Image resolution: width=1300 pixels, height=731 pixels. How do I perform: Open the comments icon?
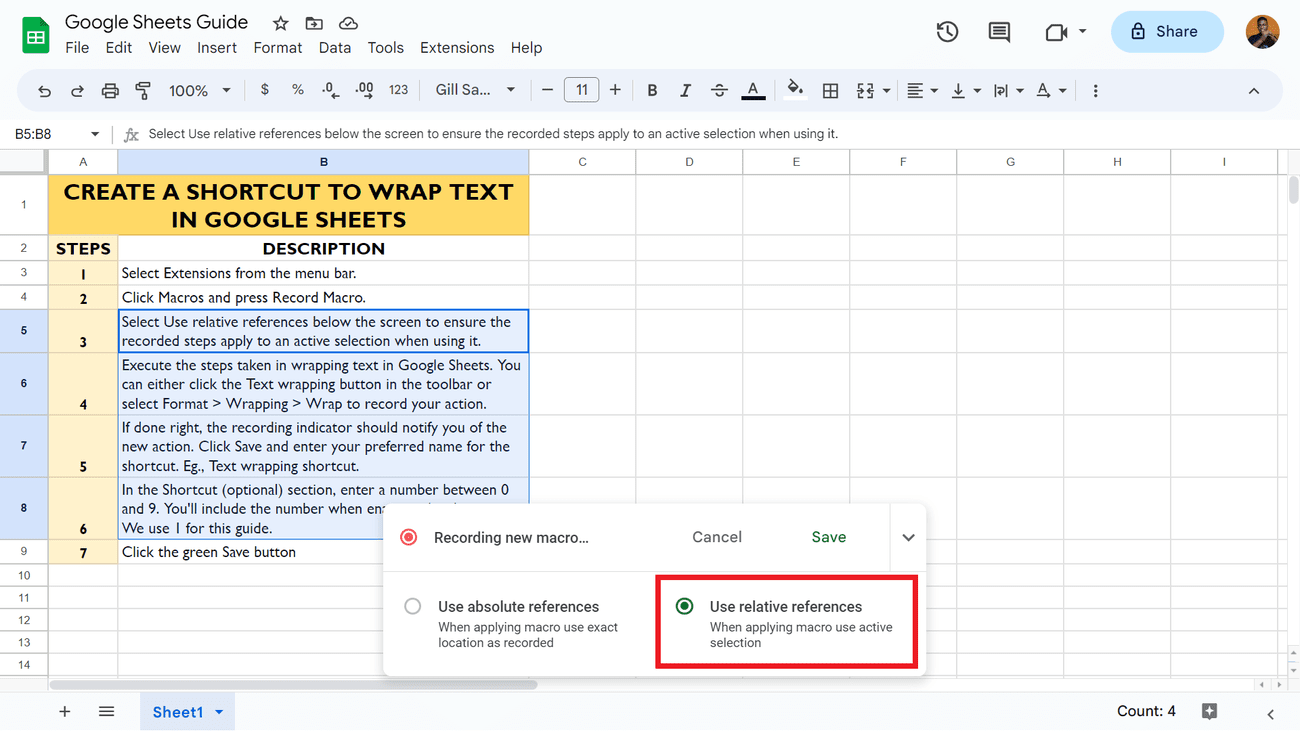[999, 32]
